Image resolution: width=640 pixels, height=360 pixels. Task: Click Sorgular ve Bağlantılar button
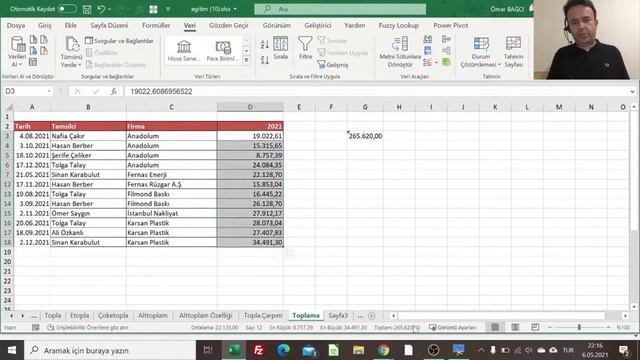(x=119, y=41)
